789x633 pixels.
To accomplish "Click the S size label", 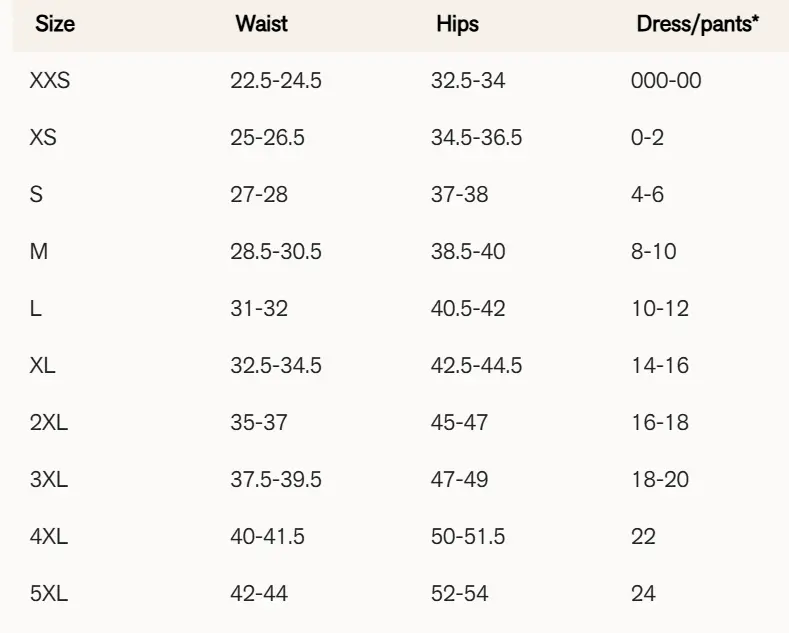I will 37,195.
